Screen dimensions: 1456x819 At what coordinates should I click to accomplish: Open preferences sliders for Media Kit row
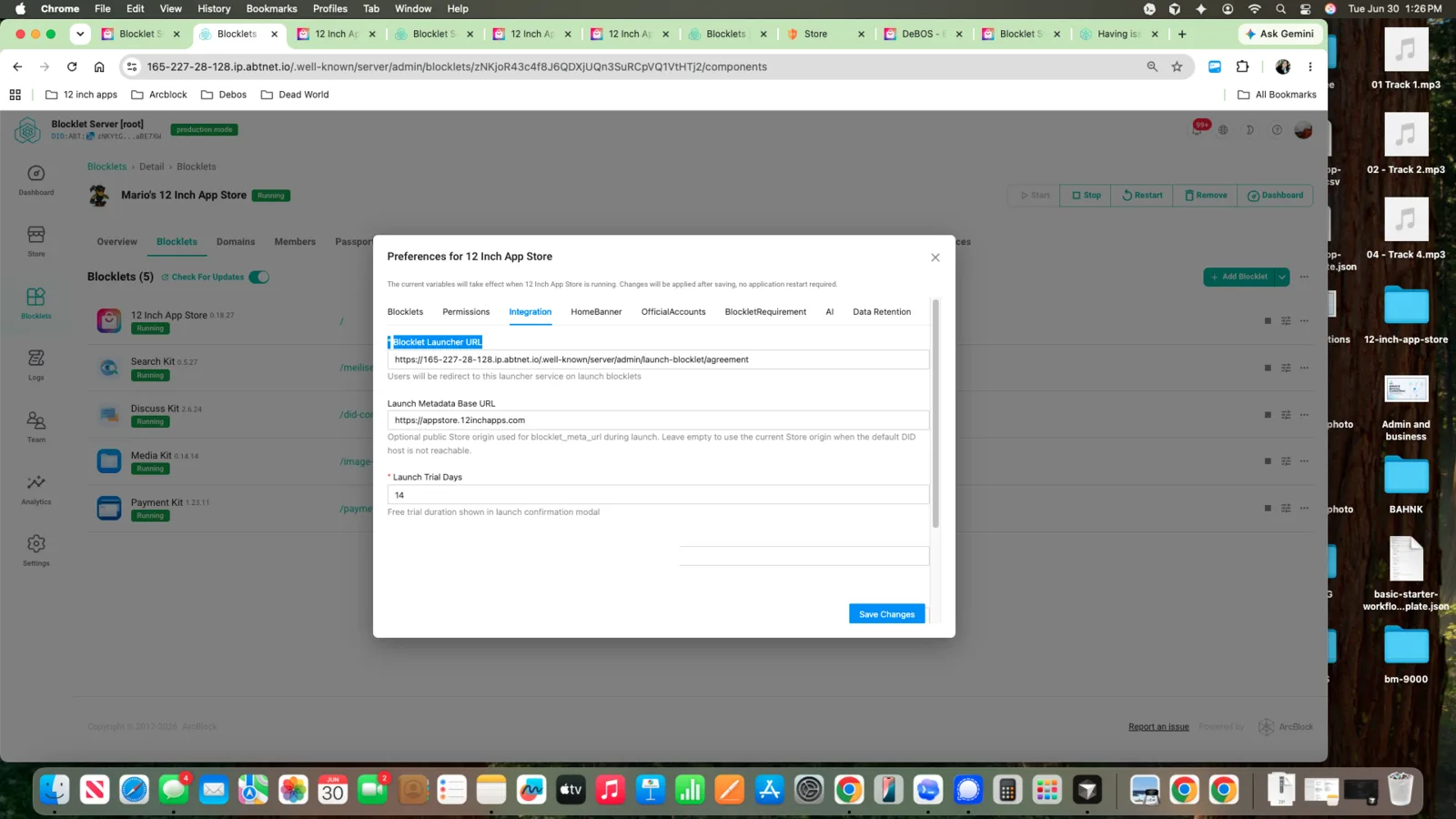click(1286, 461)
